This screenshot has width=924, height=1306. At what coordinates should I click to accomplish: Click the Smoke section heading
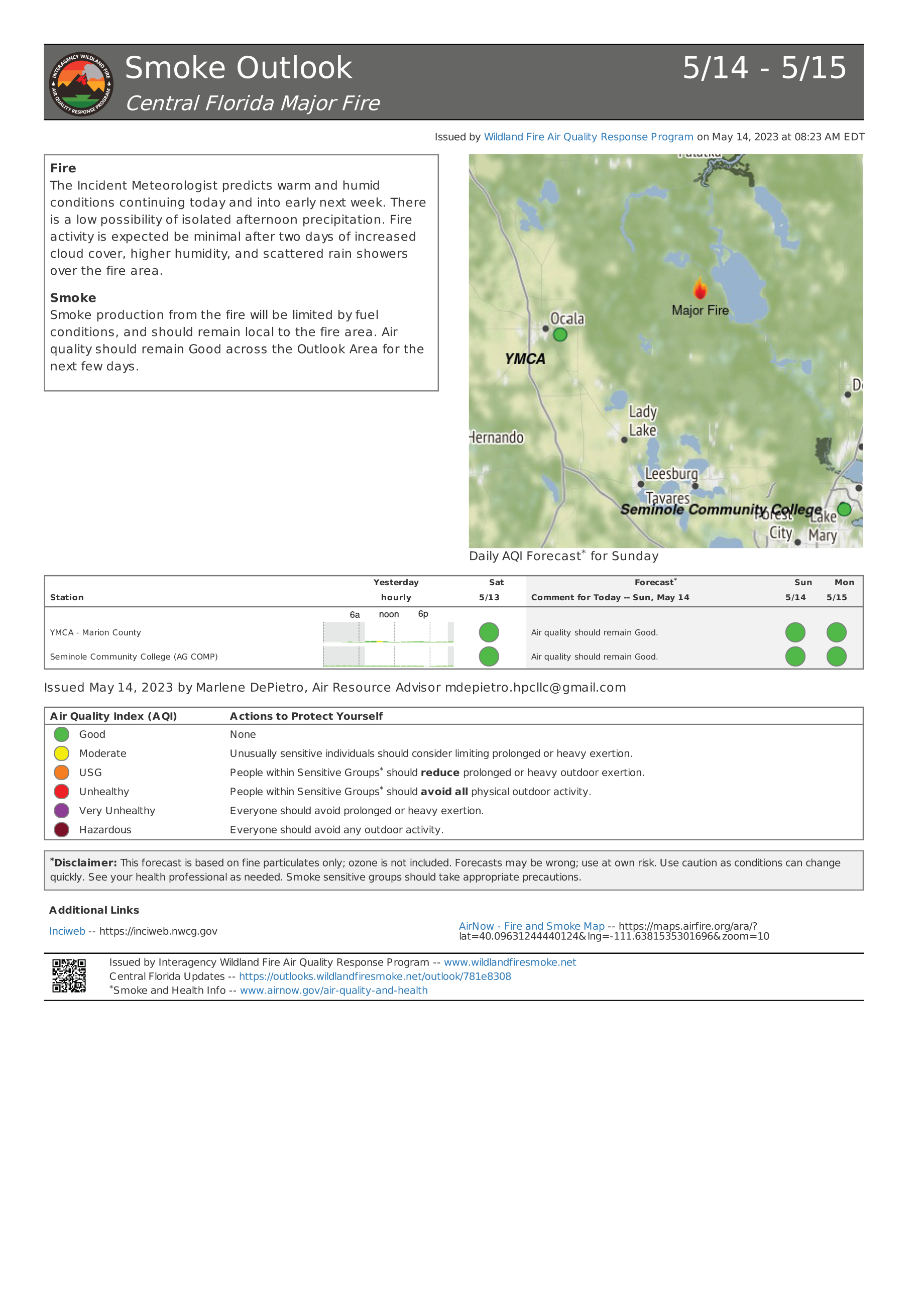(x=73, y=298)
